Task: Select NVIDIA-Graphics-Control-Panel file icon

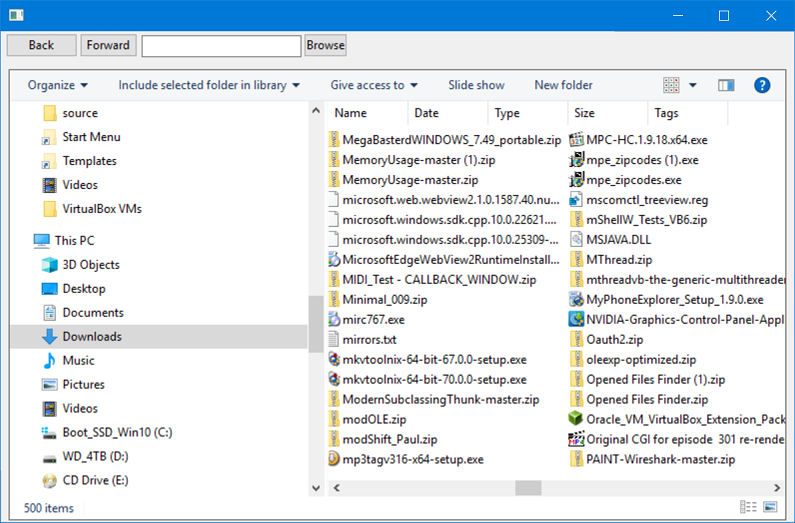Action: [x=576, y=319]
